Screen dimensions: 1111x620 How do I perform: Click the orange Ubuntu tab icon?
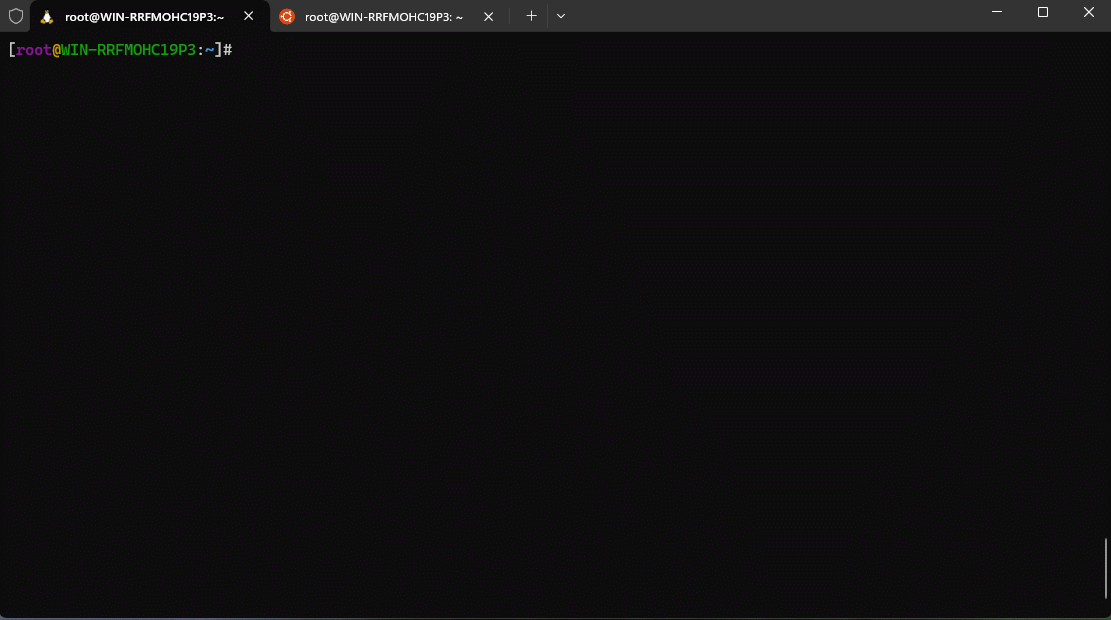[x=287, y=17]
